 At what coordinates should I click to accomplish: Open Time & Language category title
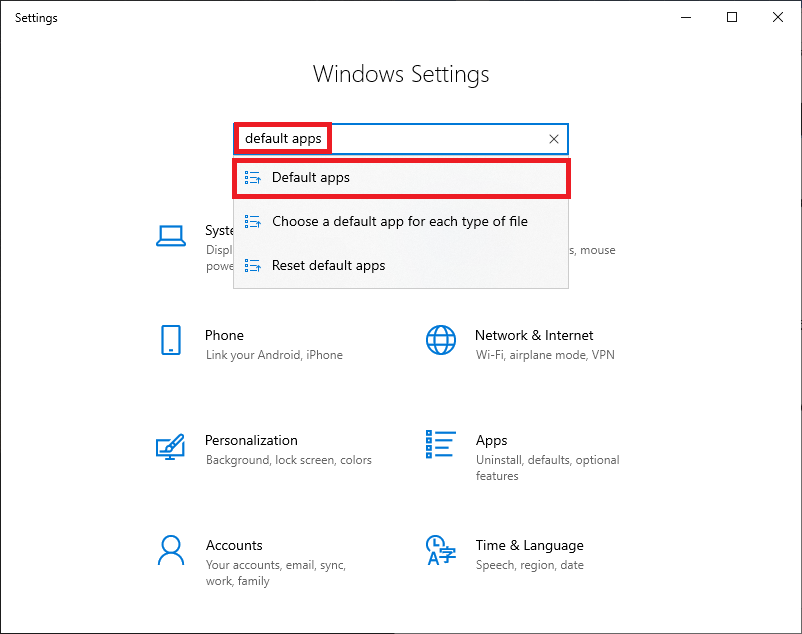(x=529, y=546)
